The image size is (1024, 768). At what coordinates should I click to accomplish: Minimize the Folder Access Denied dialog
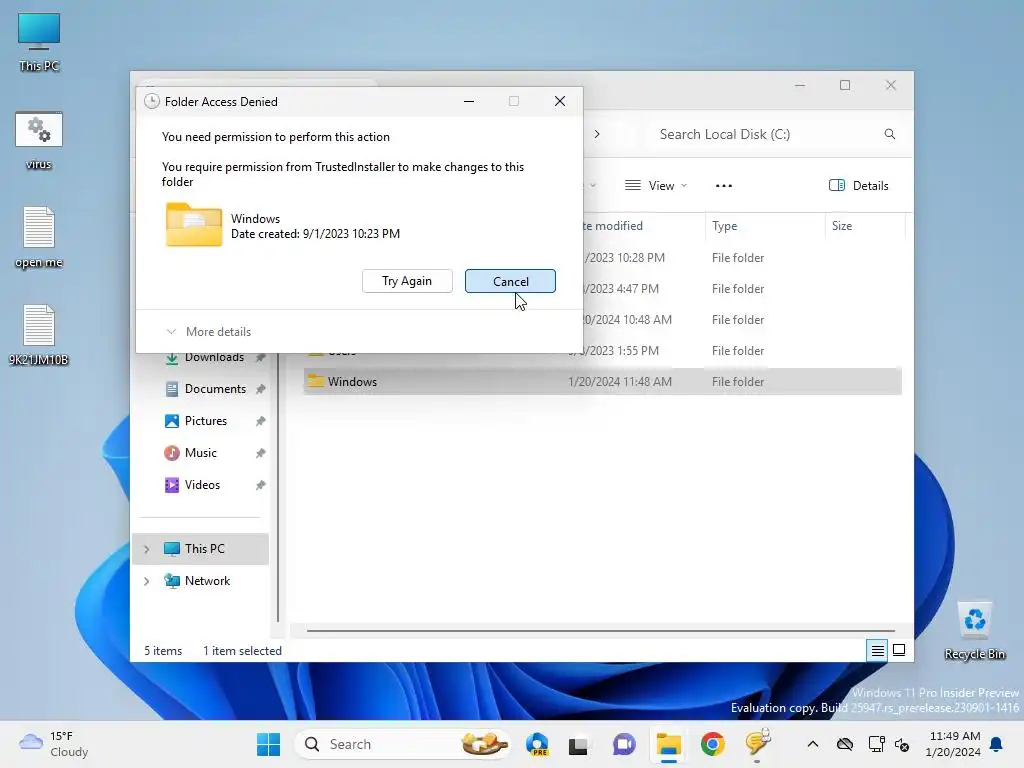point(469,101)
